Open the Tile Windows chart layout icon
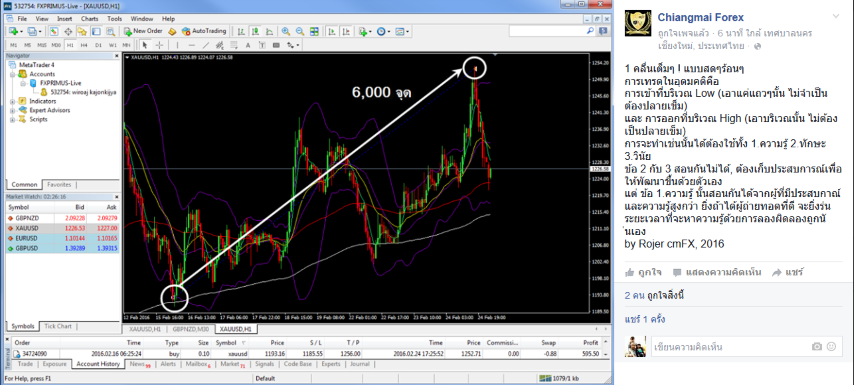The width and height of the screenshot is (854, 385). coord(314,31)
